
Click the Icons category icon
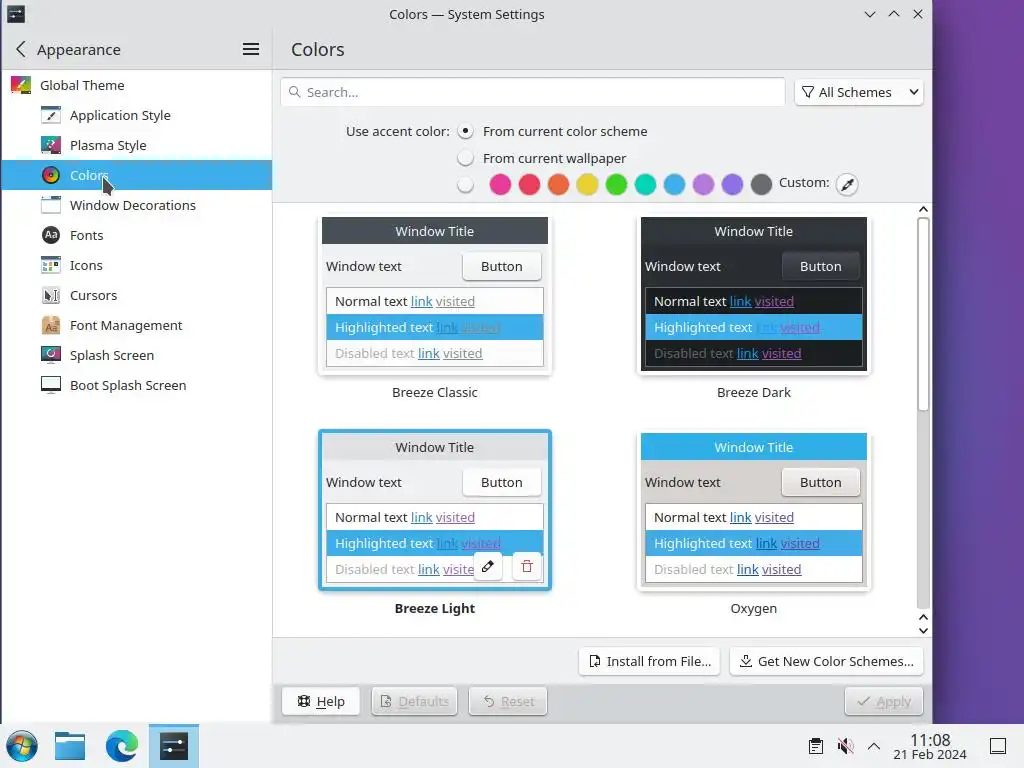tap(51, 265)
